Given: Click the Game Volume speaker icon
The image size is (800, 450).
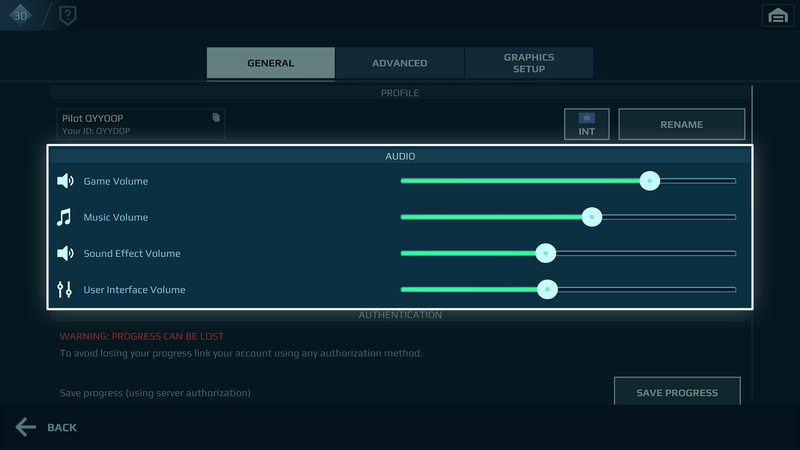Looking at the screenshot, I should coord(65,181).
